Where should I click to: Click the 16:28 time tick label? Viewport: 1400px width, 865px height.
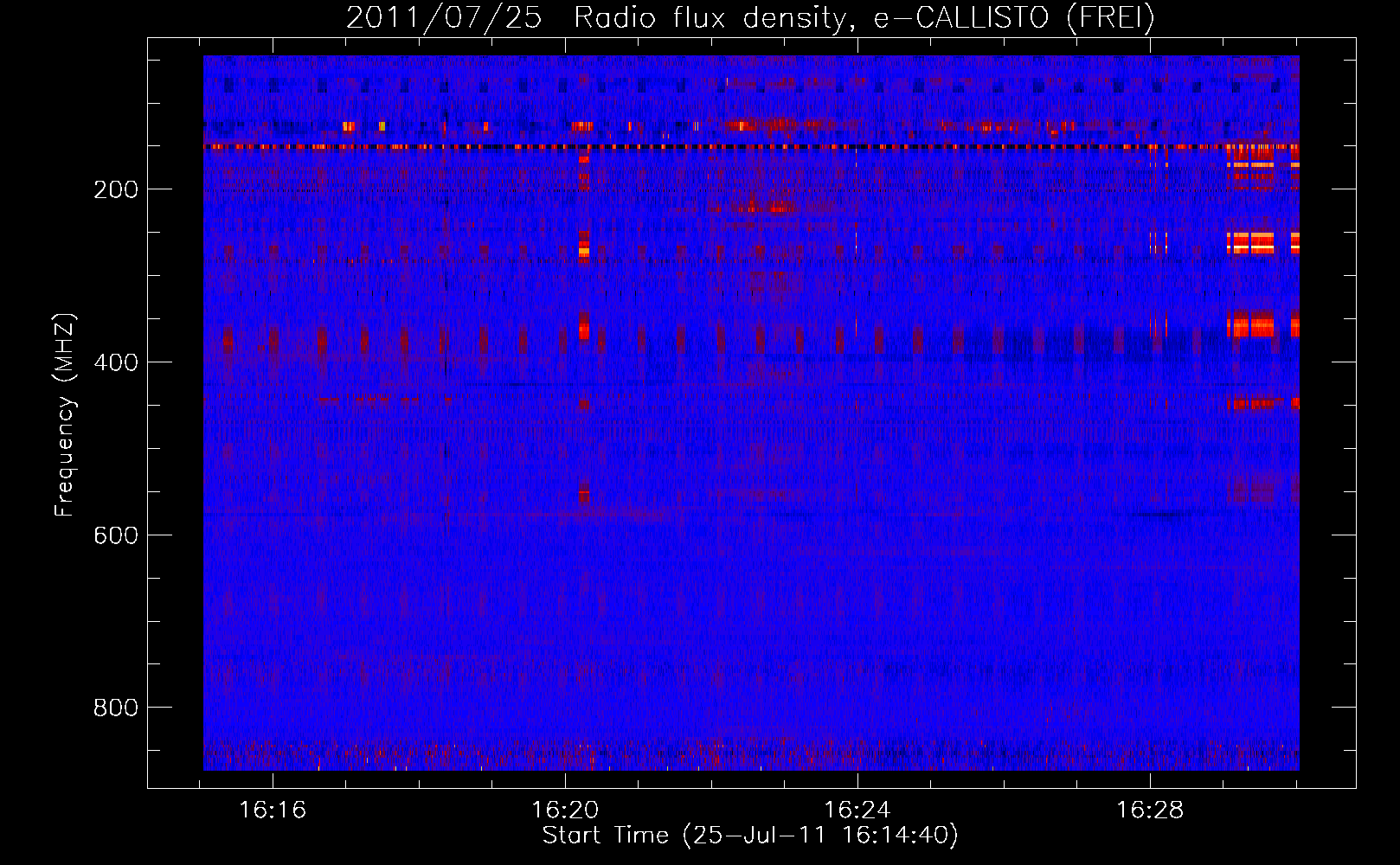click(x=1150, y=810)
